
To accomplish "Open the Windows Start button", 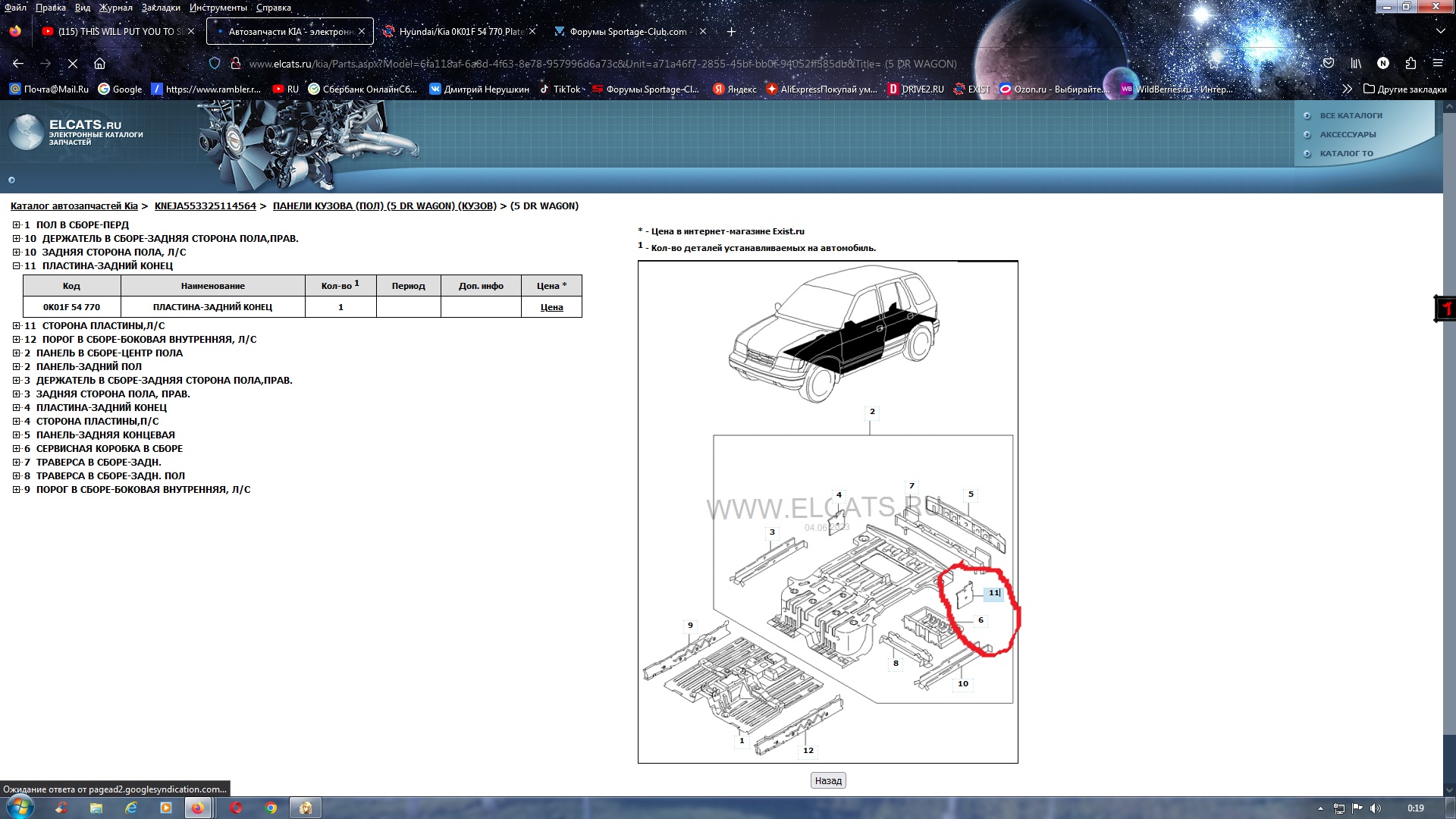I will (20, 807).
